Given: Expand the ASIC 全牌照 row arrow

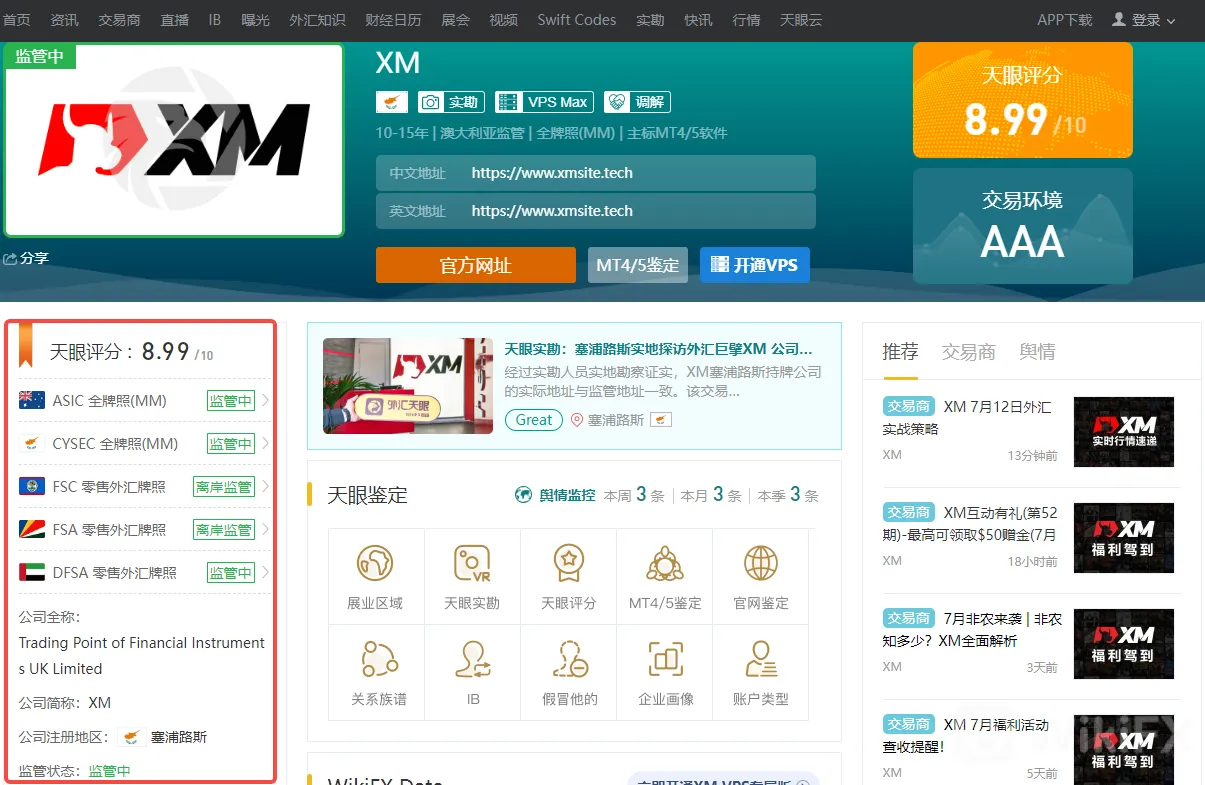Looking at the screenshot, I should (265, 401).
